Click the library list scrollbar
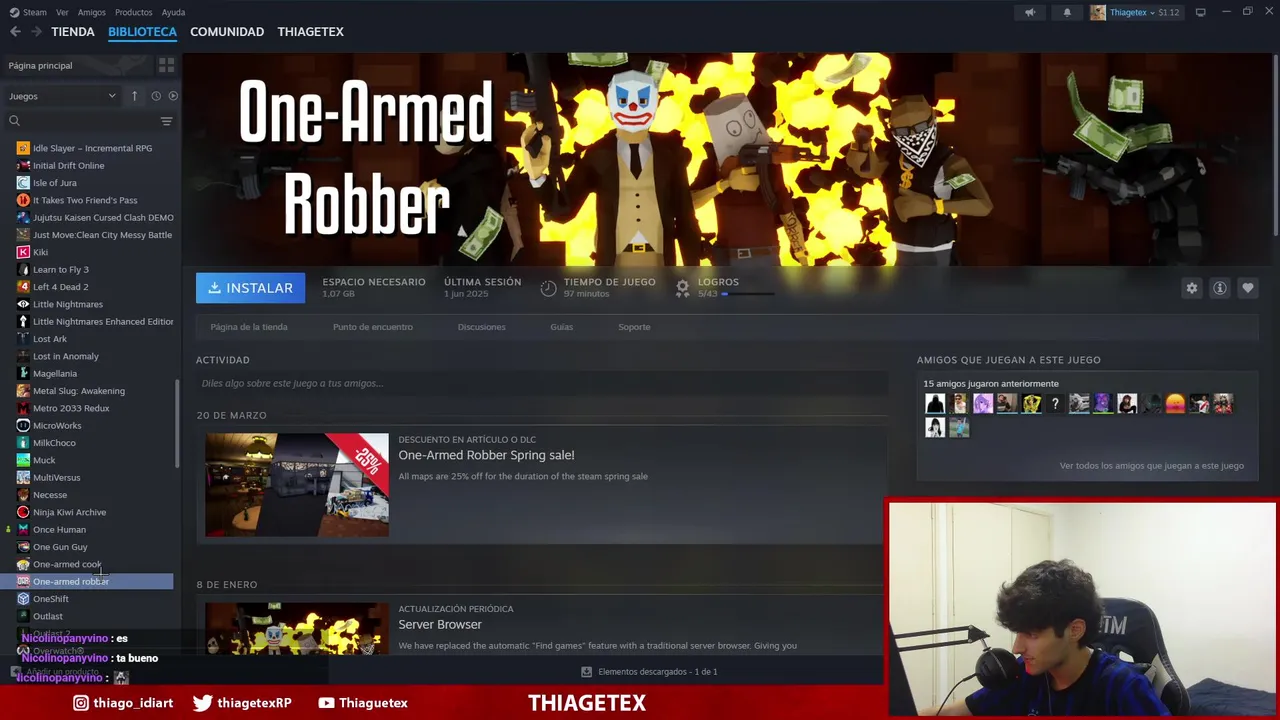This screenshot has width=1280, height=720. click(177, 423)
